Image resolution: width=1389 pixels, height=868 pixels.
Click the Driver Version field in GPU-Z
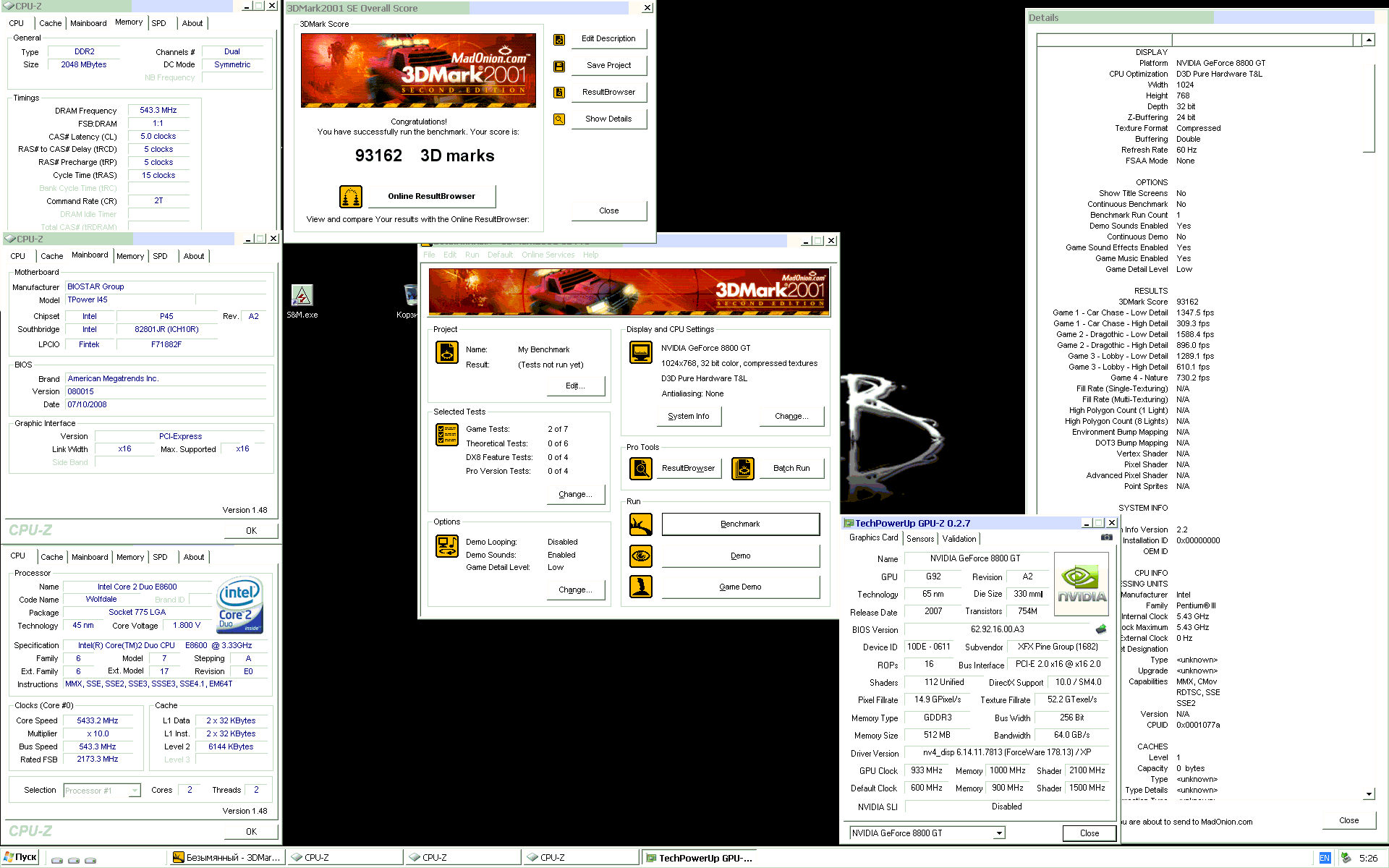(x=1006, y=752)
